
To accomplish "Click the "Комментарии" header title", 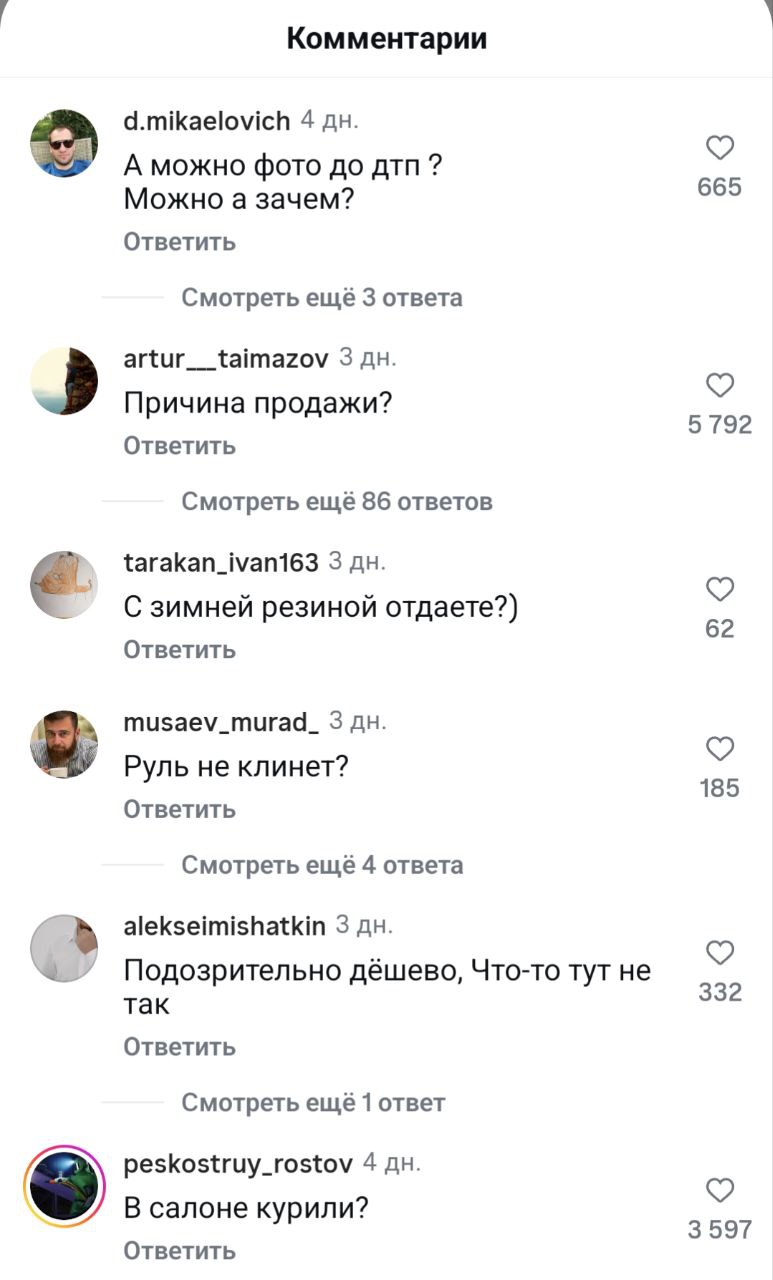I will click(386, 39).
